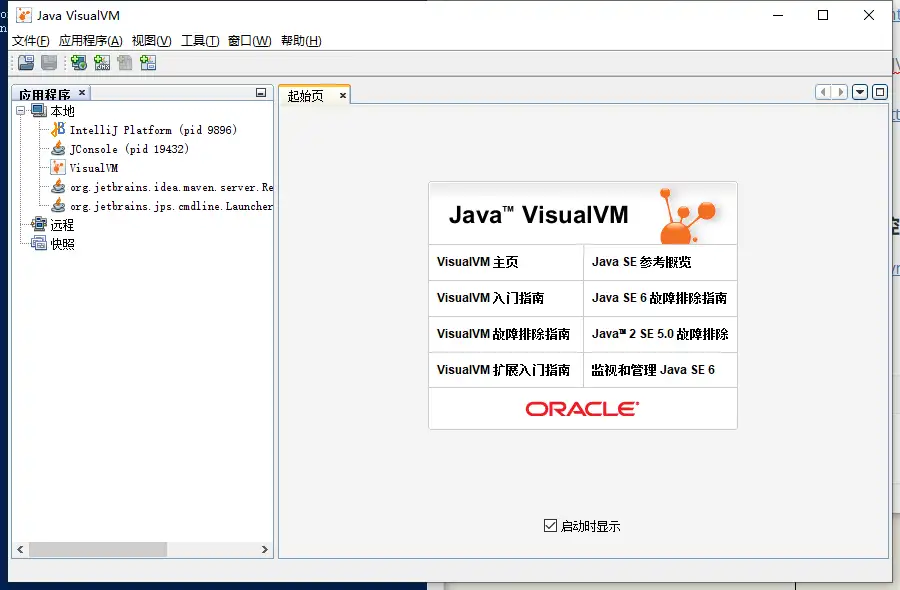Screen dimensions: 900x590
Task: Open the 工具(T) menu
Action: [x=199, y=41]
